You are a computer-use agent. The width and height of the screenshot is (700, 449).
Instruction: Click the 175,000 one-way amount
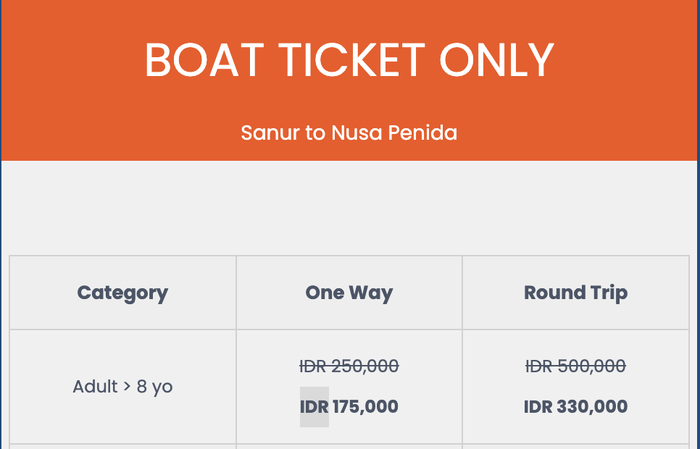point(365,407)
